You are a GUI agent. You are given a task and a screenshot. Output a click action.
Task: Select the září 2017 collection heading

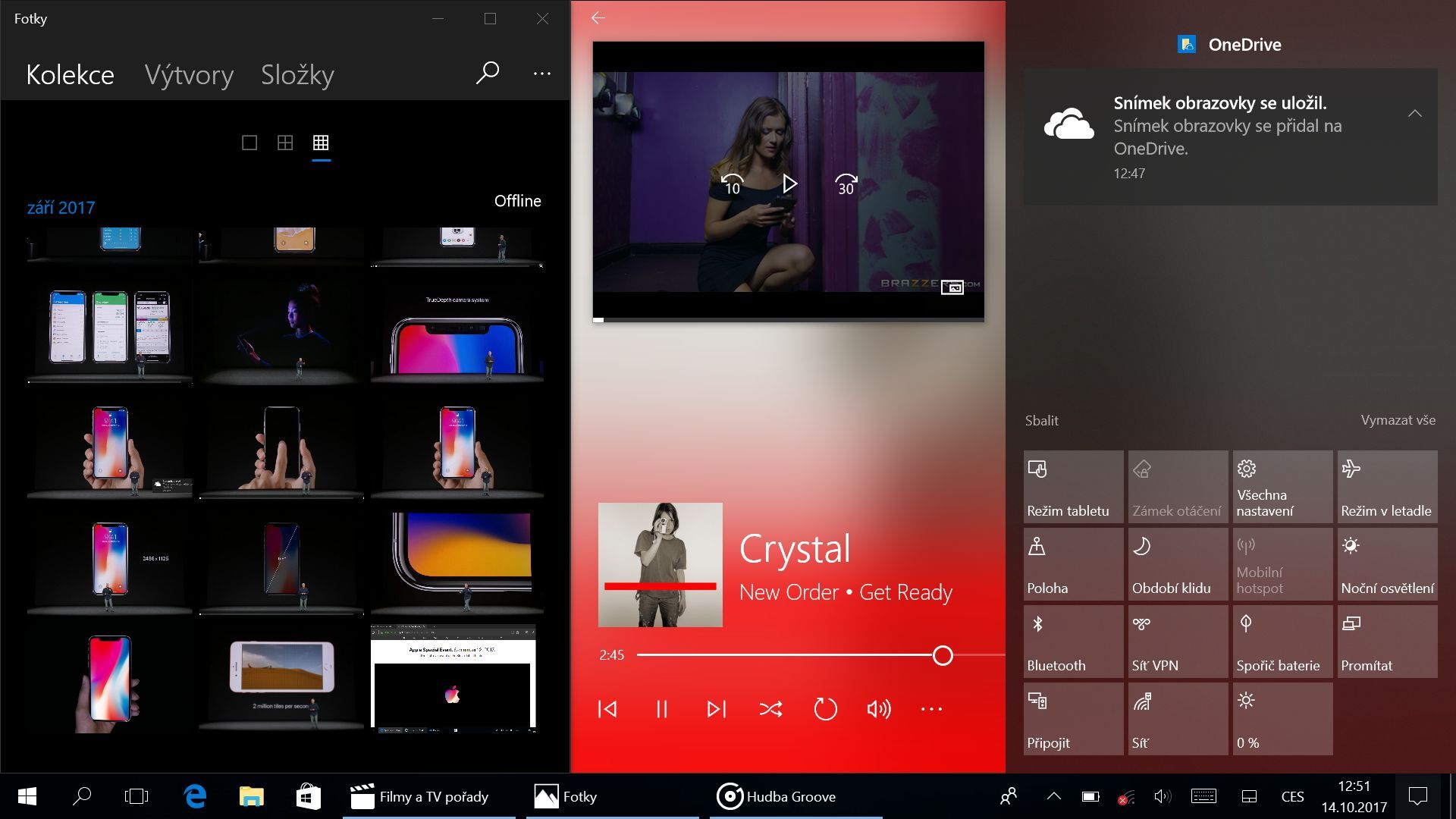(61, 206)
